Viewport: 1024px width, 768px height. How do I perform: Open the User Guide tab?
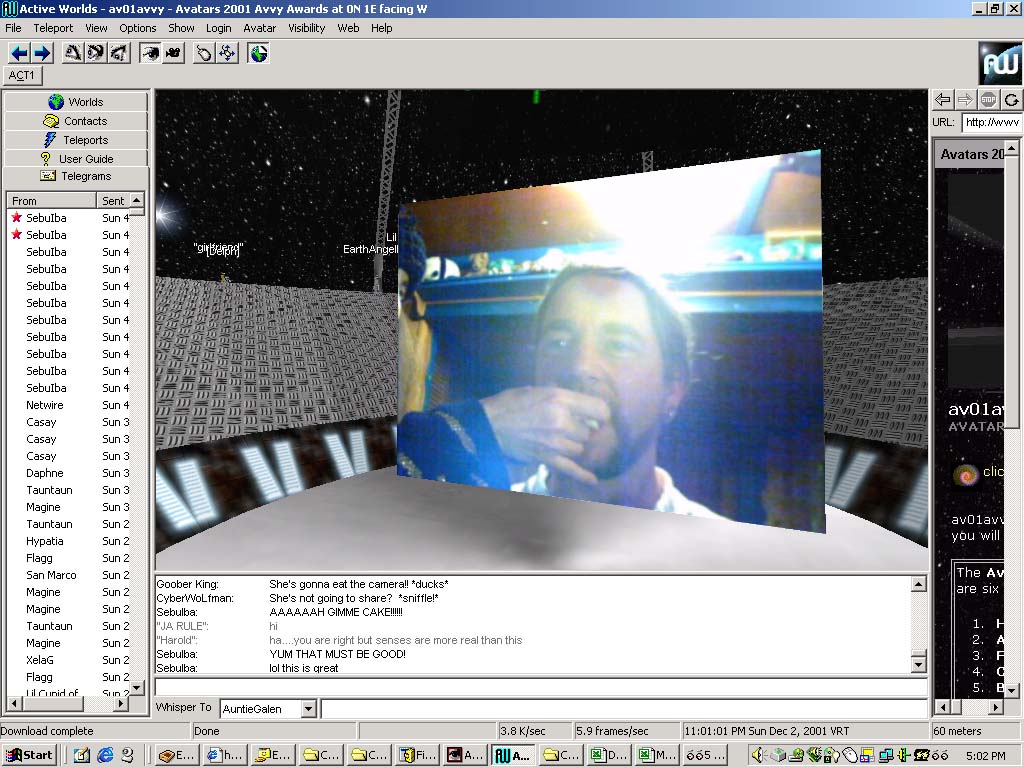pos(76,158)
